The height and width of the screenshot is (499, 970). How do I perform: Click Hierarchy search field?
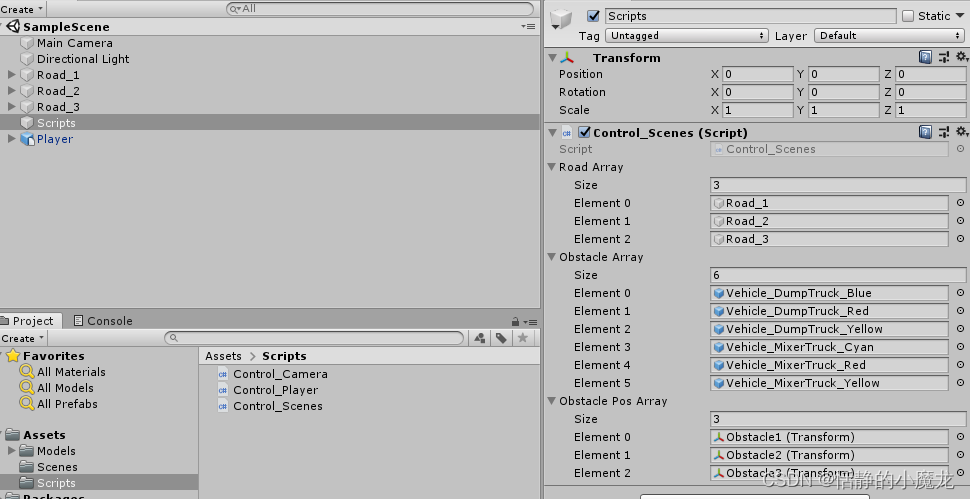coord(380,9)
